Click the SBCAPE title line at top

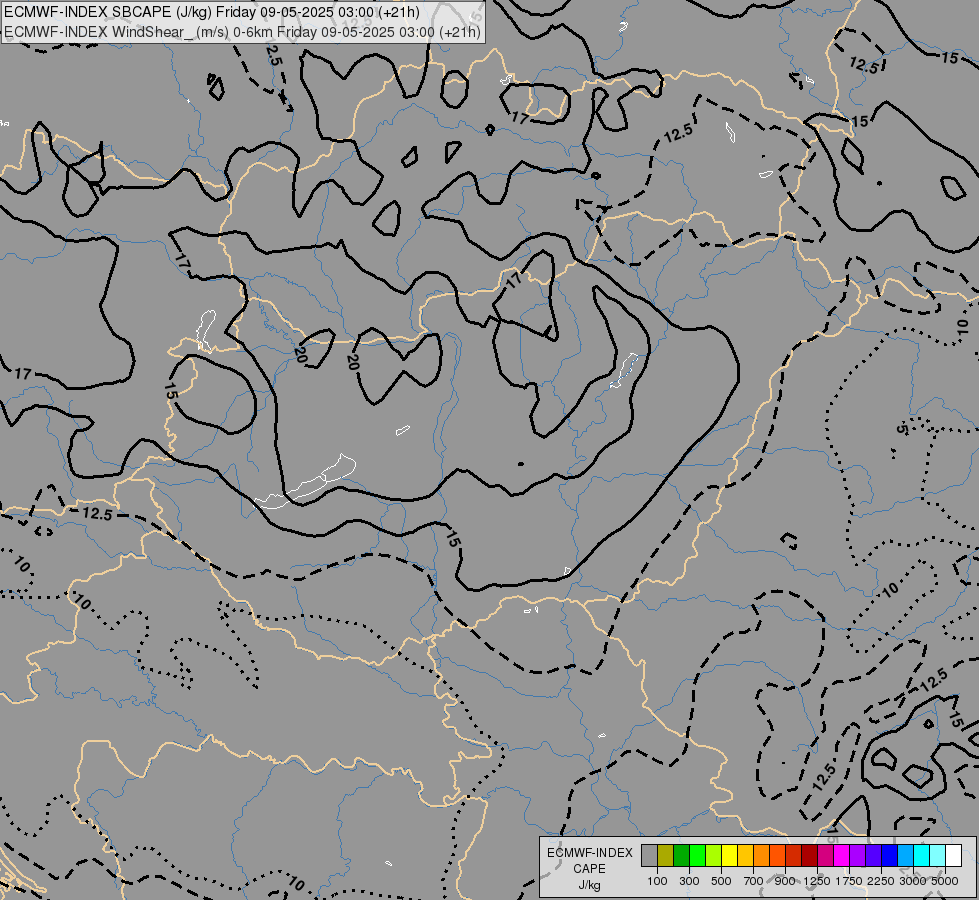click(x=212, y=12)
